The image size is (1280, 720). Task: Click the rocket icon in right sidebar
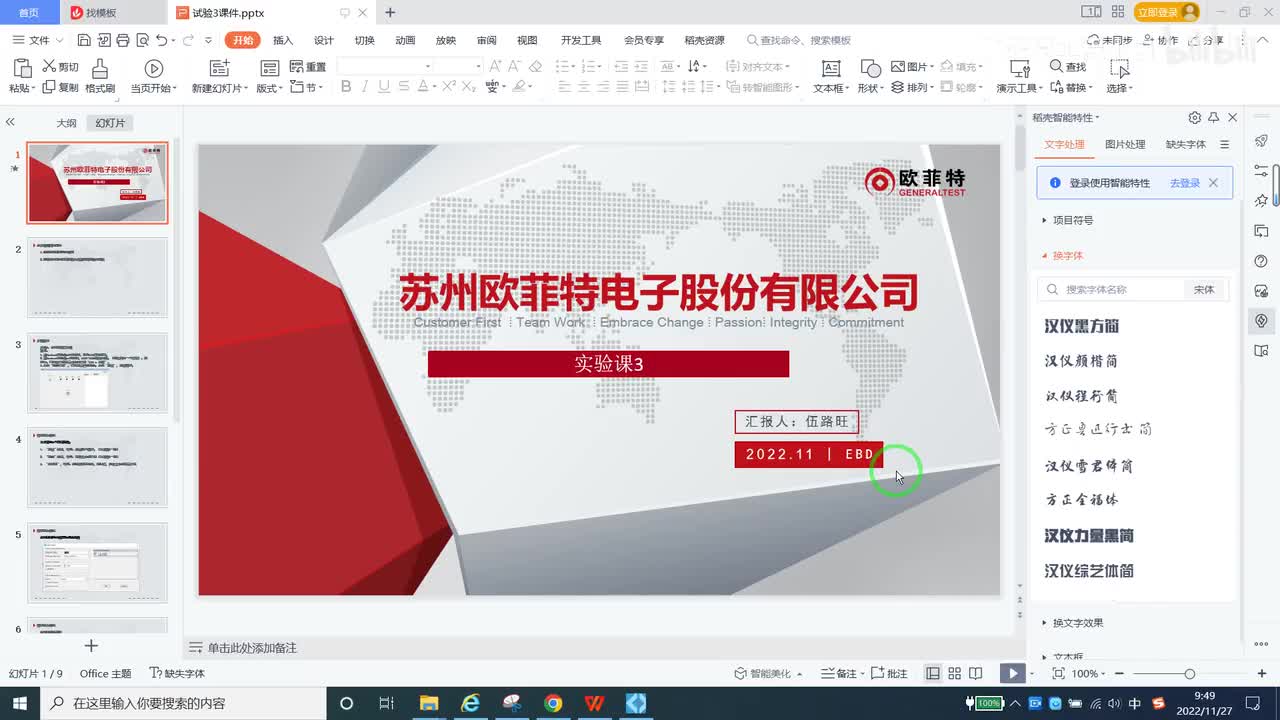(x=1261, y=141)
